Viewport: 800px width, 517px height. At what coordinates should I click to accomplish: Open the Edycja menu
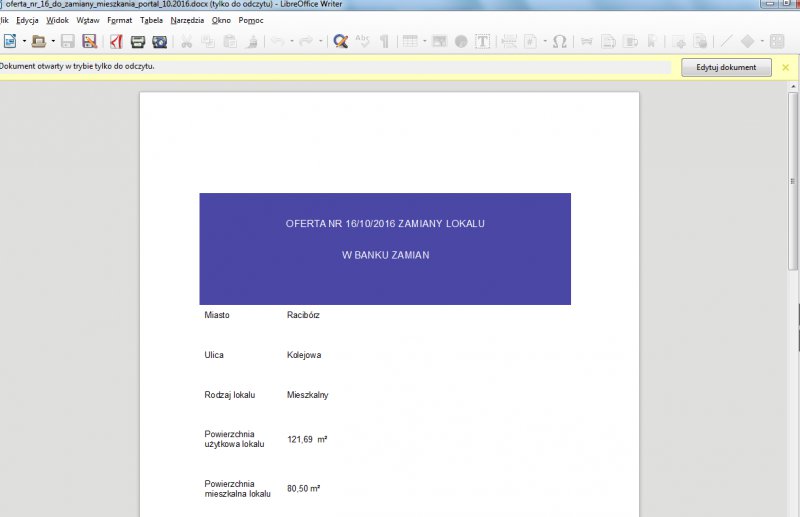tap(27, 20)
